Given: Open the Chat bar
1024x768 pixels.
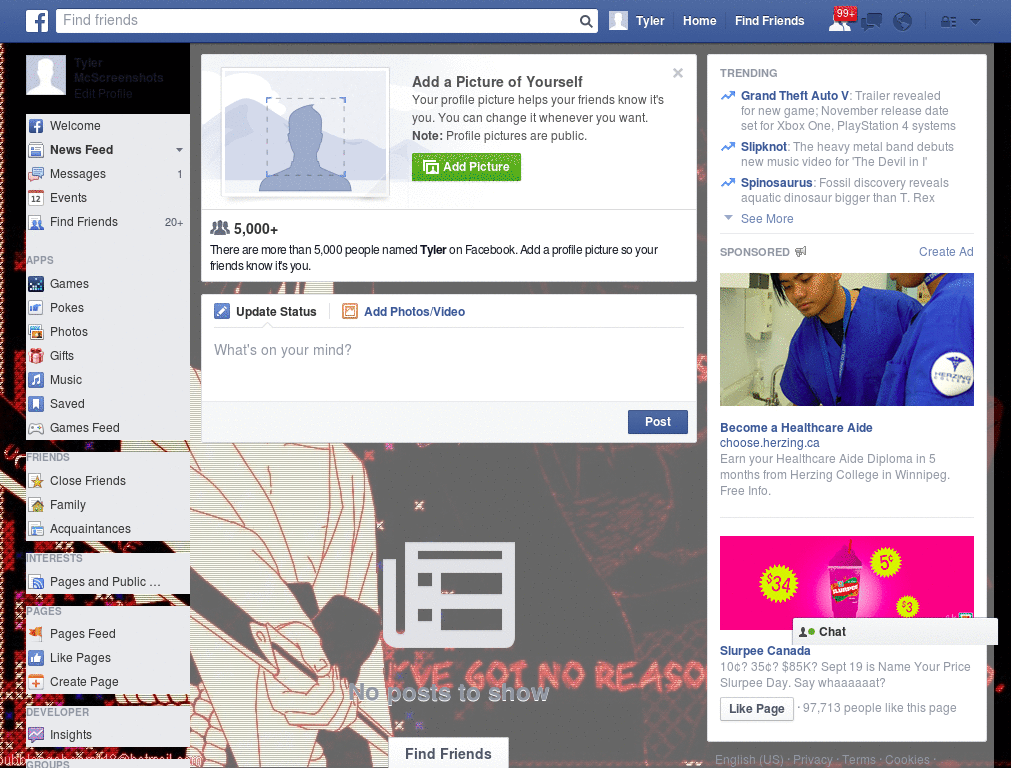Looking at the screenshot, I should [895, 632].
